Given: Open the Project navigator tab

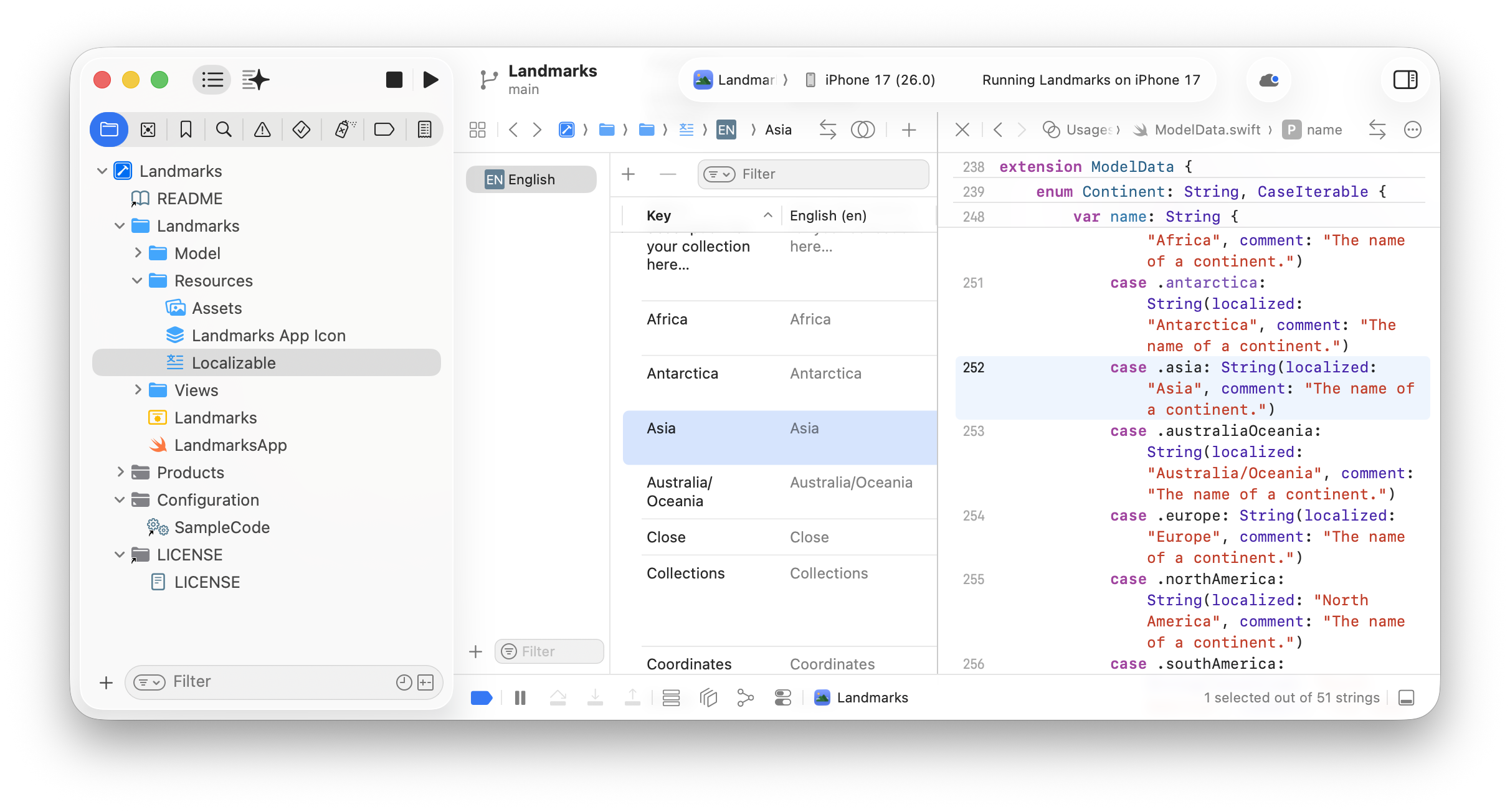Looking at the screenshot, I should click(109, 130).
